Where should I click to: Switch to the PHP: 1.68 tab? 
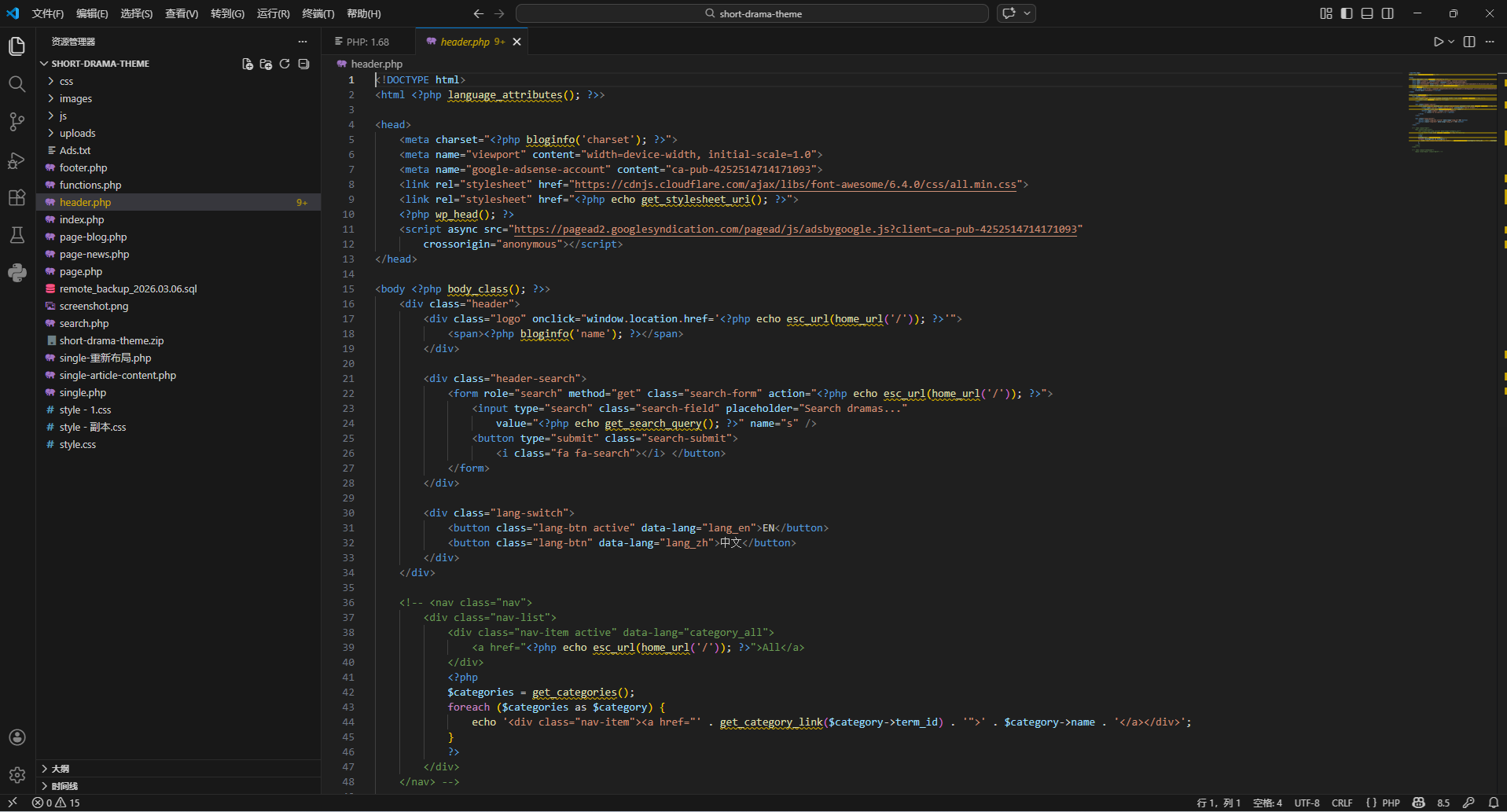tap(366, 41)
